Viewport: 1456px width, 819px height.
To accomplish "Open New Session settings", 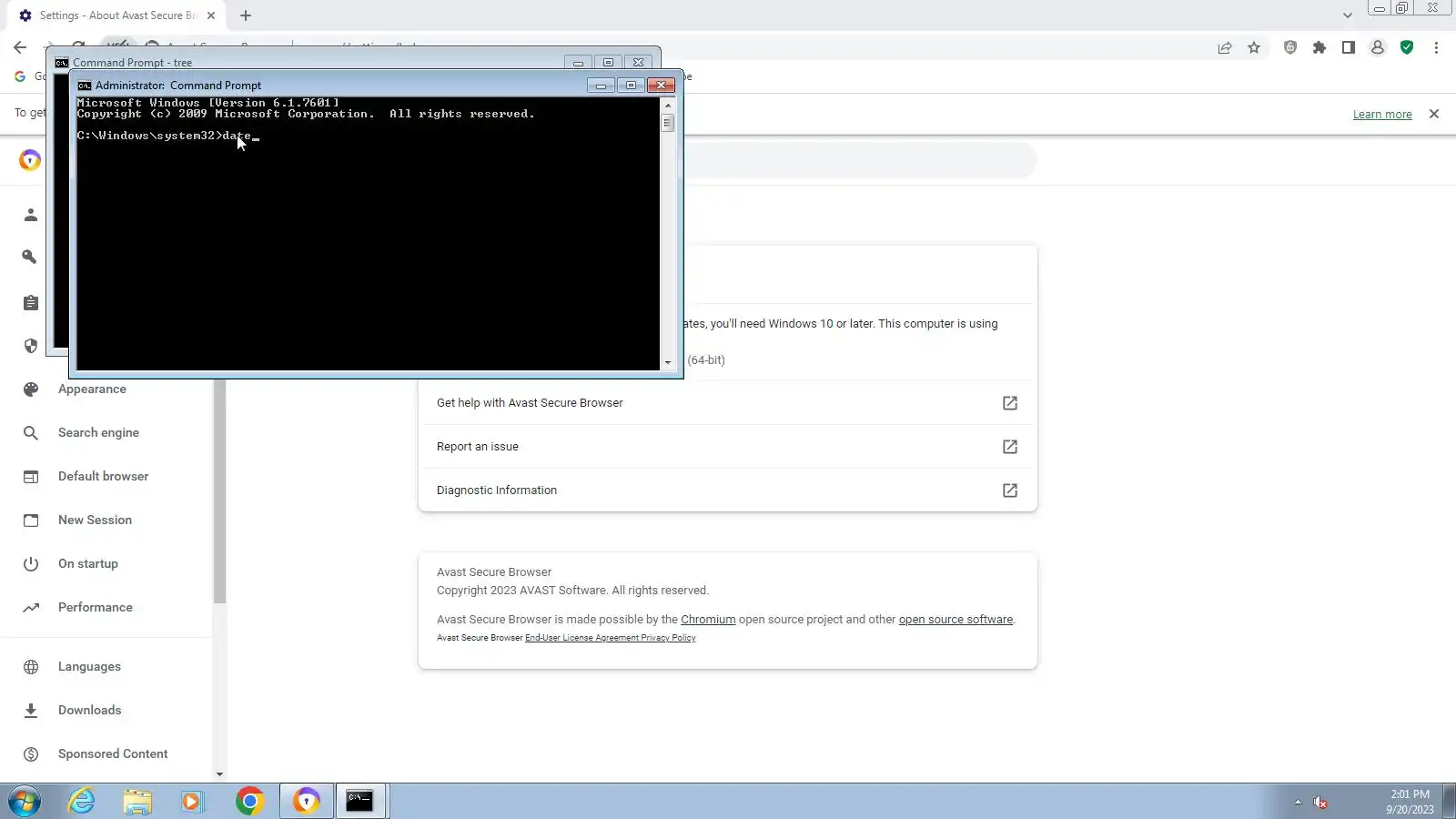I will point(95,521).
